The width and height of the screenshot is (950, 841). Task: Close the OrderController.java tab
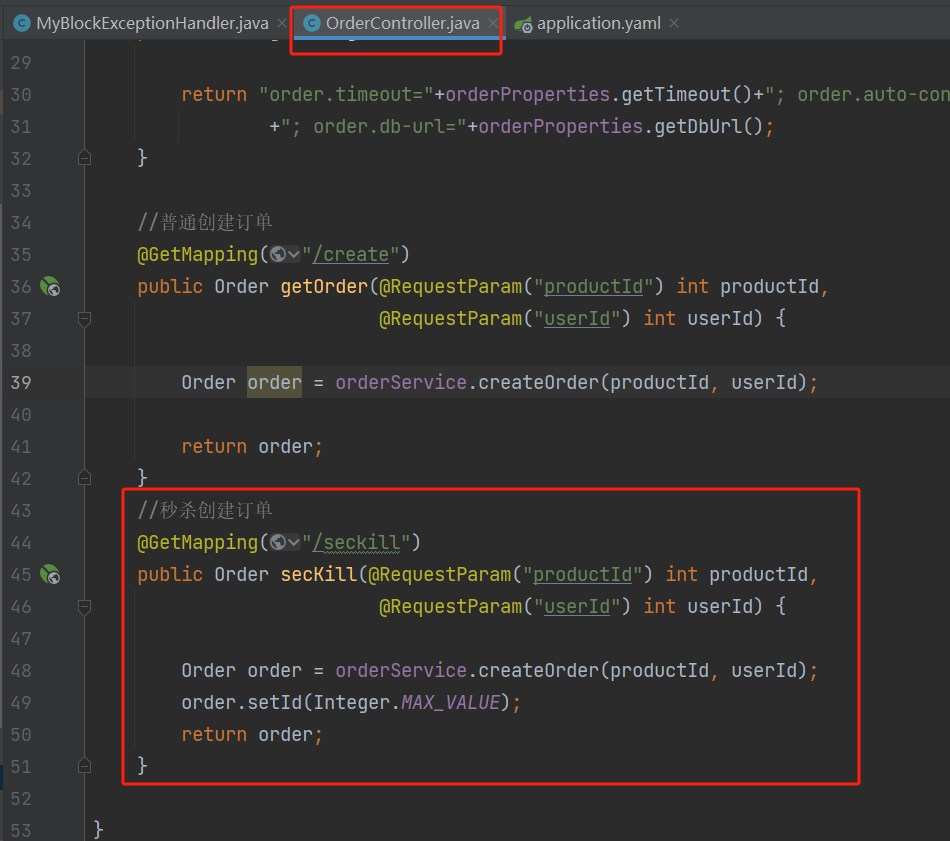click(x=493, y=23)
